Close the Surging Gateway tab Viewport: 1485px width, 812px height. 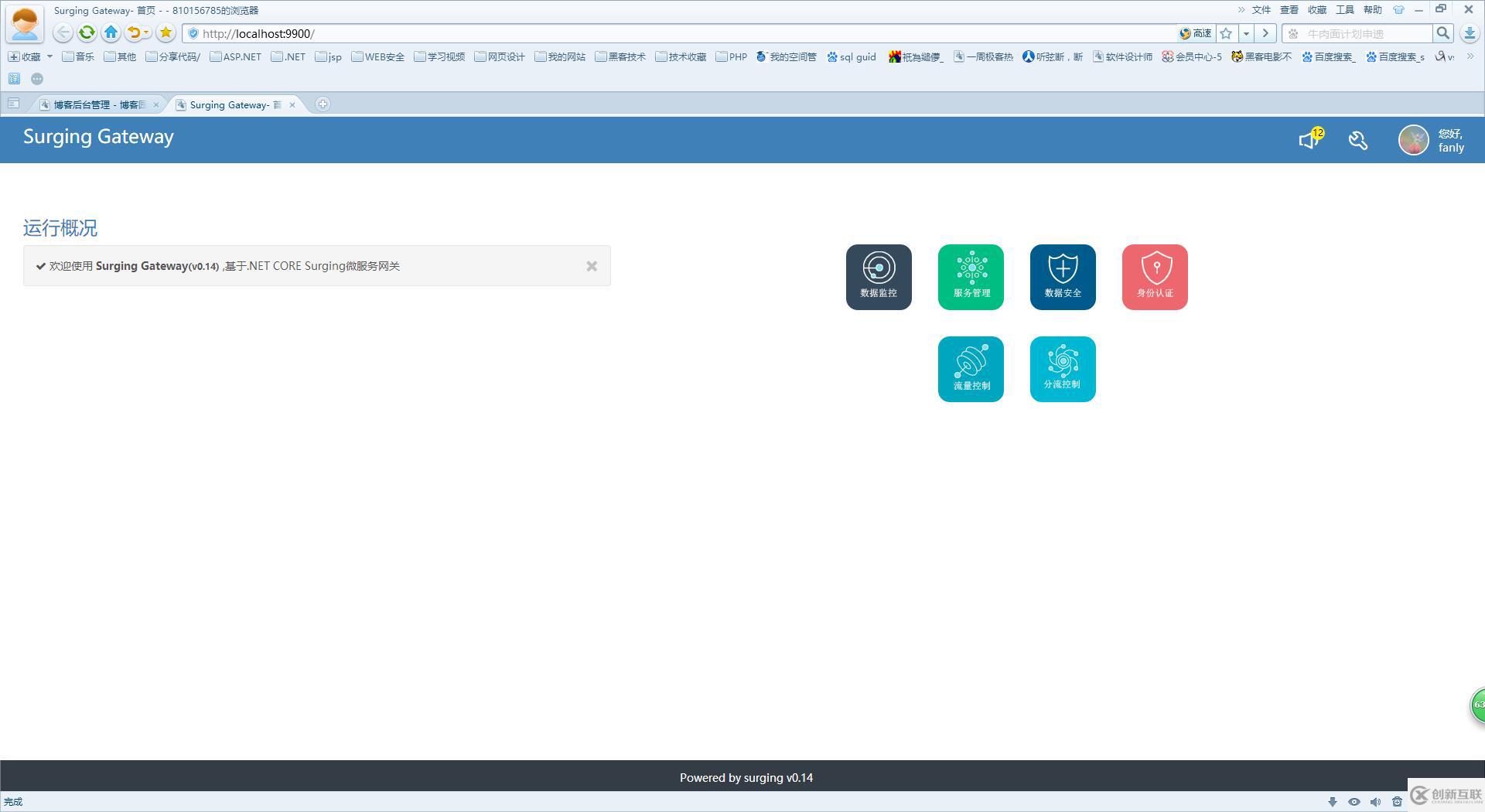point(292,104)
